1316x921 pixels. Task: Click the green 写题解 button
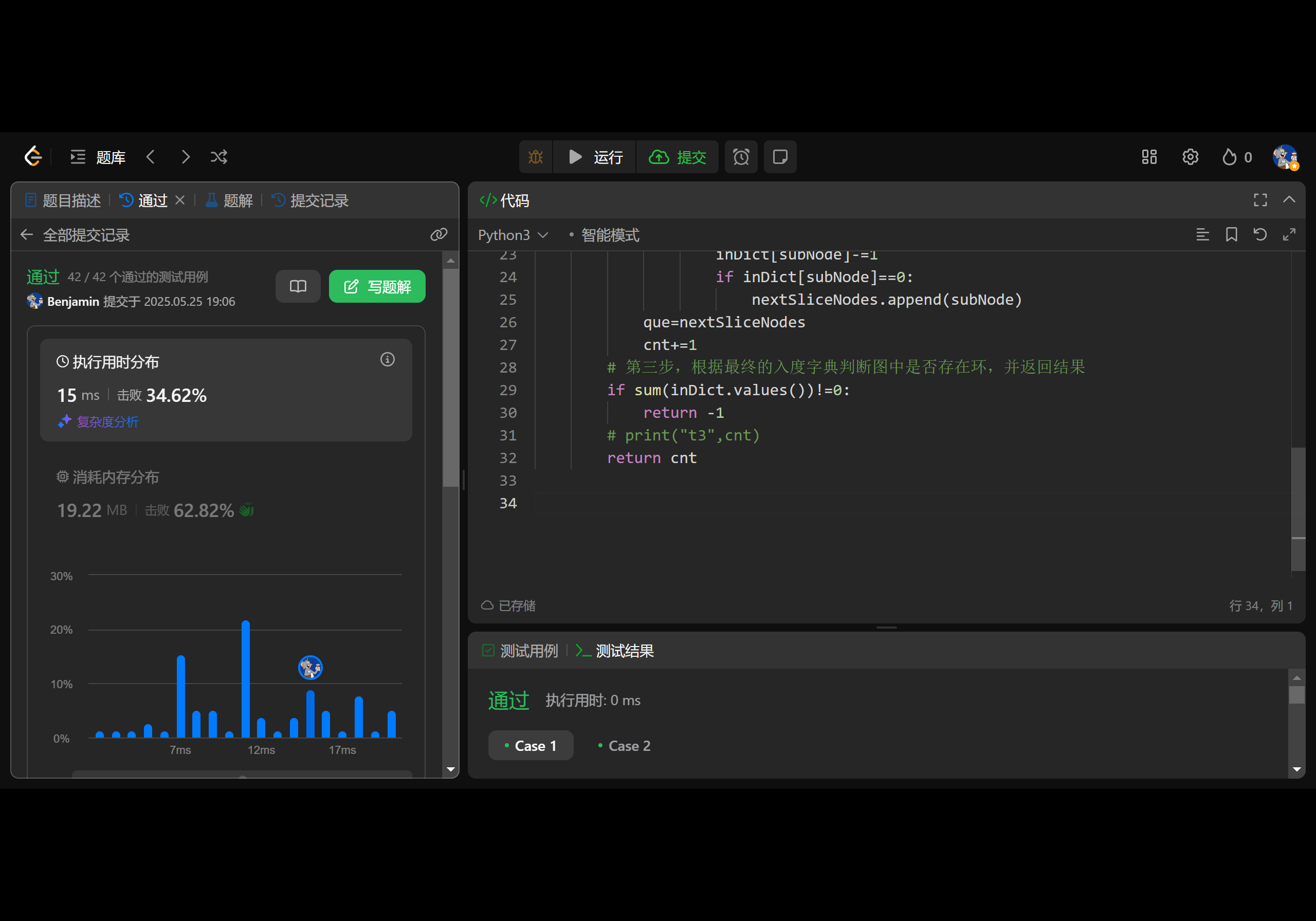(377, 287)
